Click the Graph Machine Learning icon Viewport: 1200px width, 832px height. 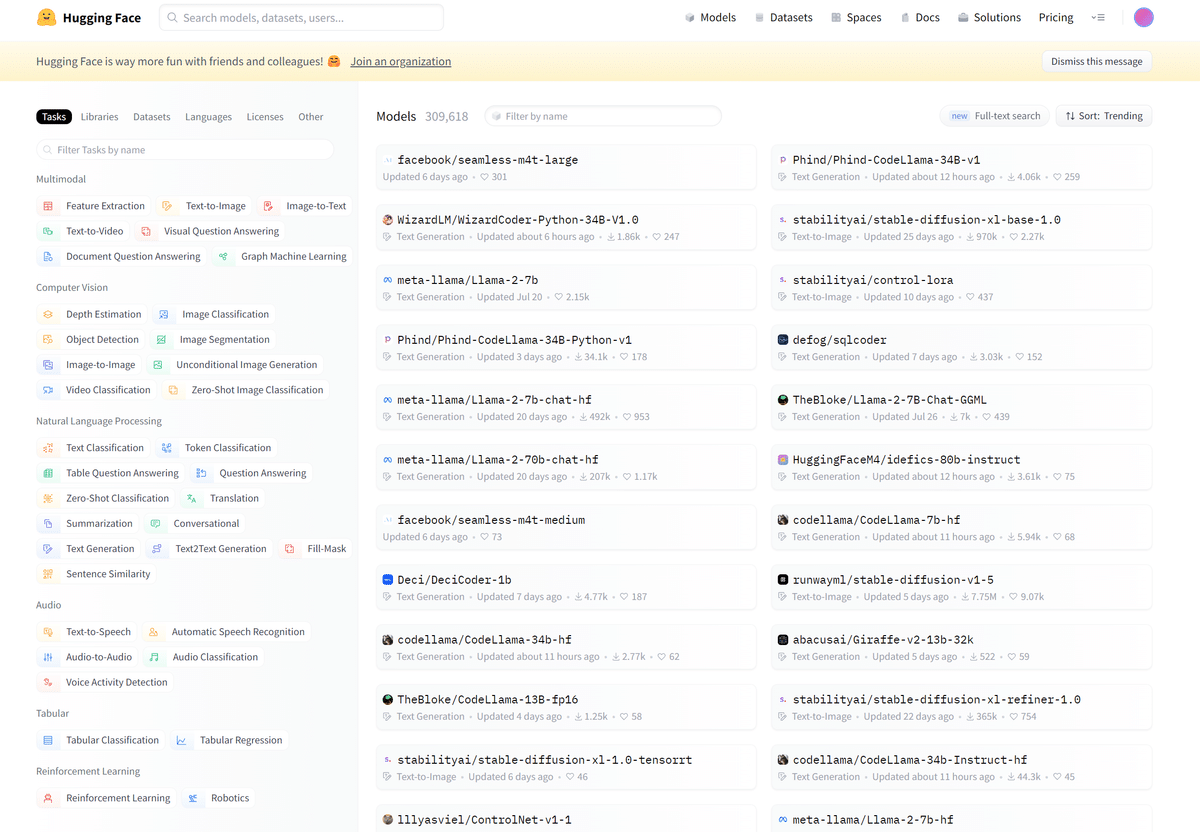pyautogui.click(x=223, y=256)
